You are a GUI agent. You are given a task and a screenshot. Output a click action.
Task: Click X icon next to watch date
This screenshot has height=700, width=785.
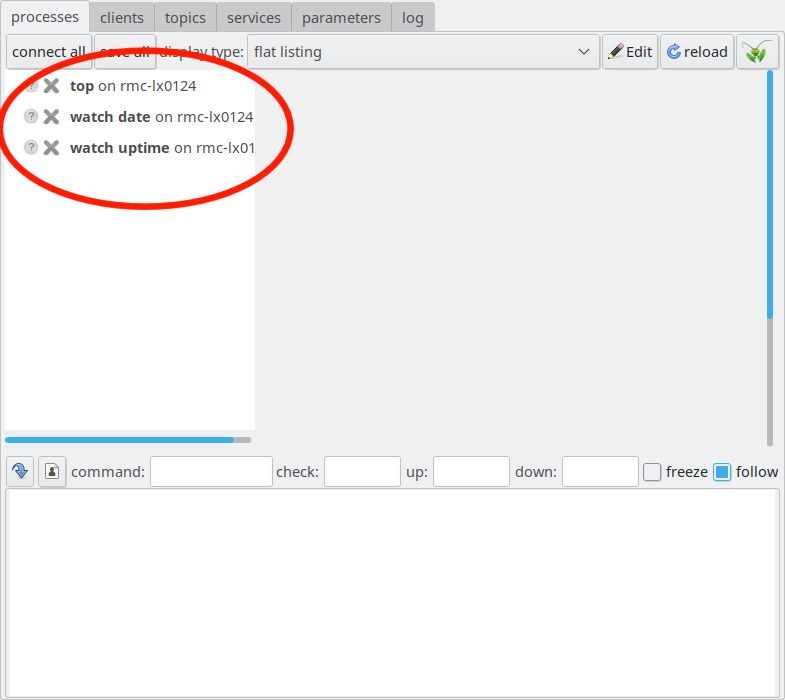(x=51, y=117)
